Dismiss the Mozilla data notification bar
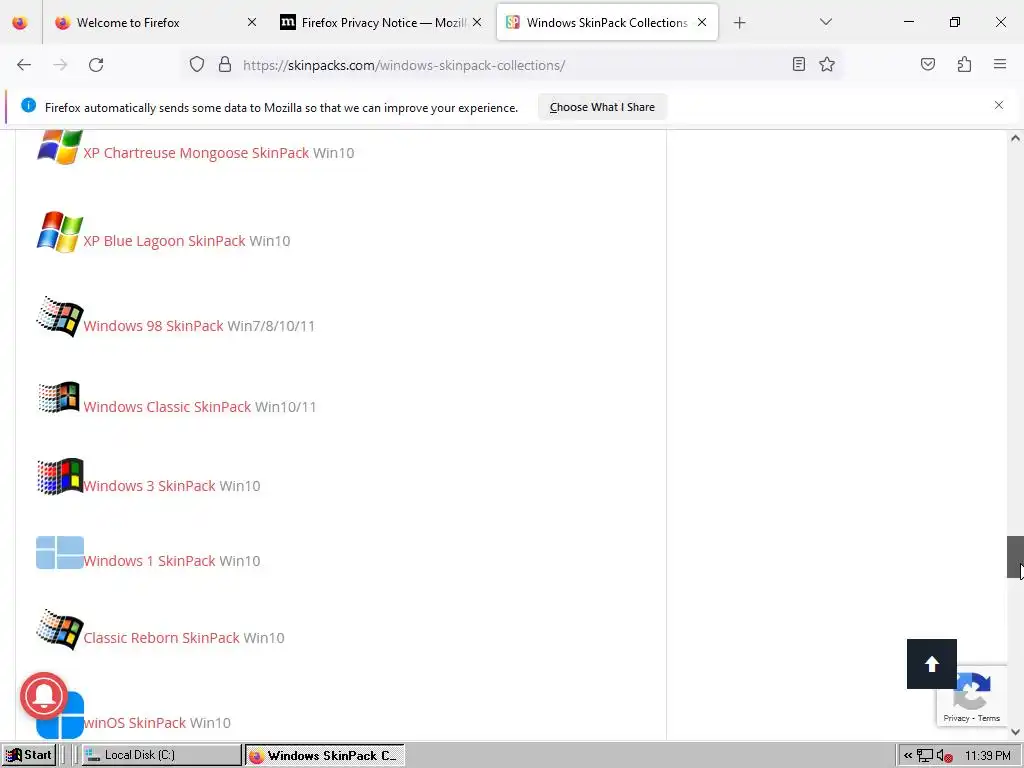The width and height of the screenshot is (1024, 768). click(x=999, y=105)
